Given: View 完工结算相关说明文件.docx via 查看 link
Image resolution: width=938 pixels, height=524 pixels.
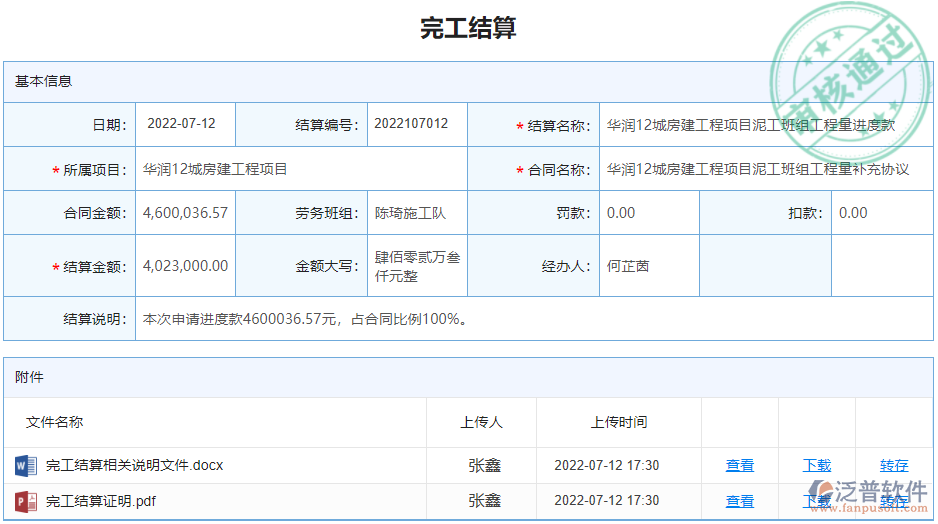Looking at the screenshot, I should (x=739, y=465).
